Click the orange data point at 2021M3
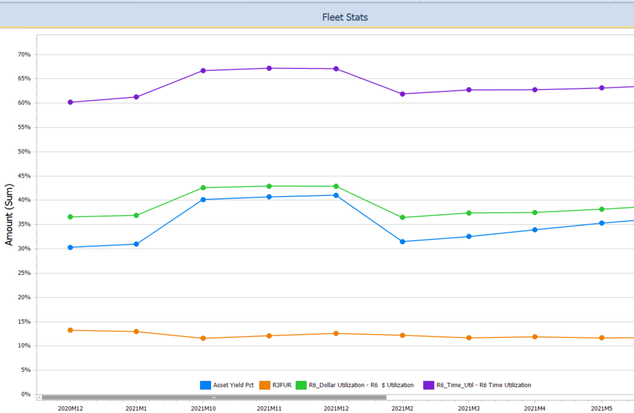634x413 pixels. (x=469, y=338)
